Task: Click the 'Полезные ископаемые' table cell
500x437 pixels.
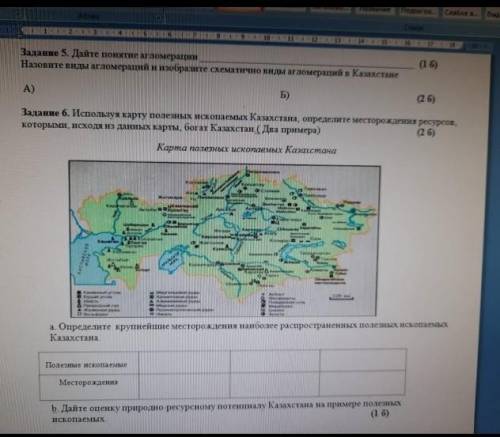Action: (89, 364)
